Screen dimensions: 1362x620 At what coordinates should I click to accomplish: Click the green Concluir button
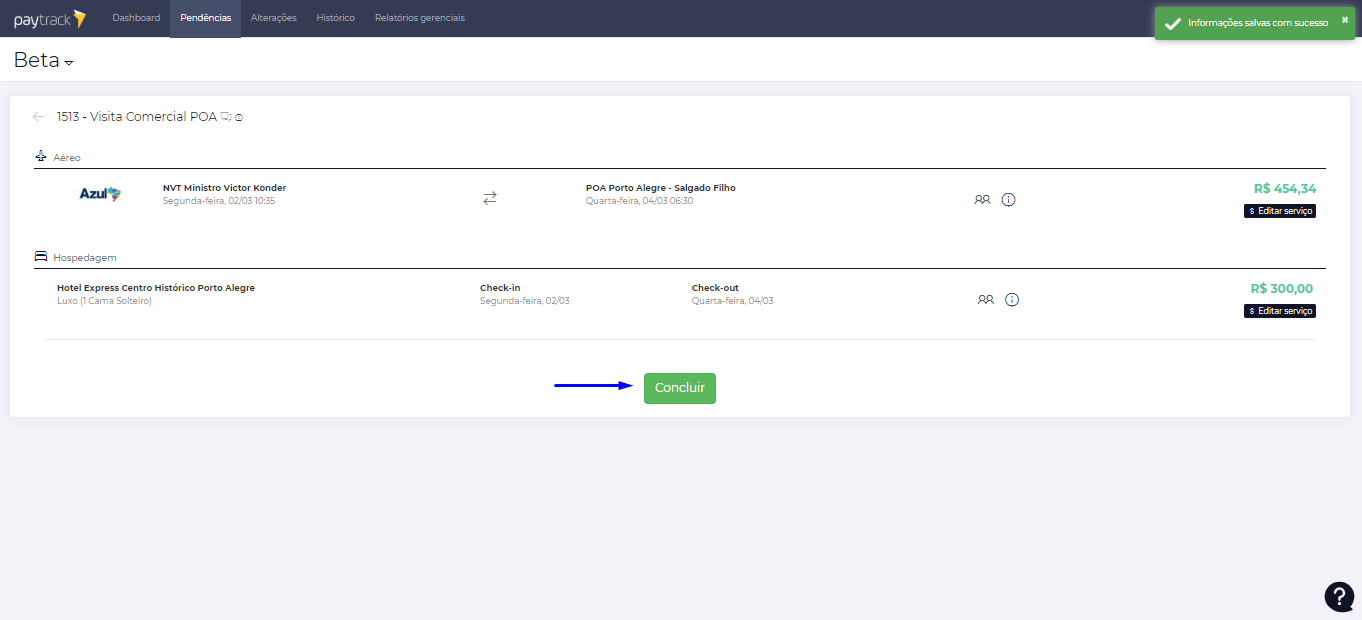point(680,388)
